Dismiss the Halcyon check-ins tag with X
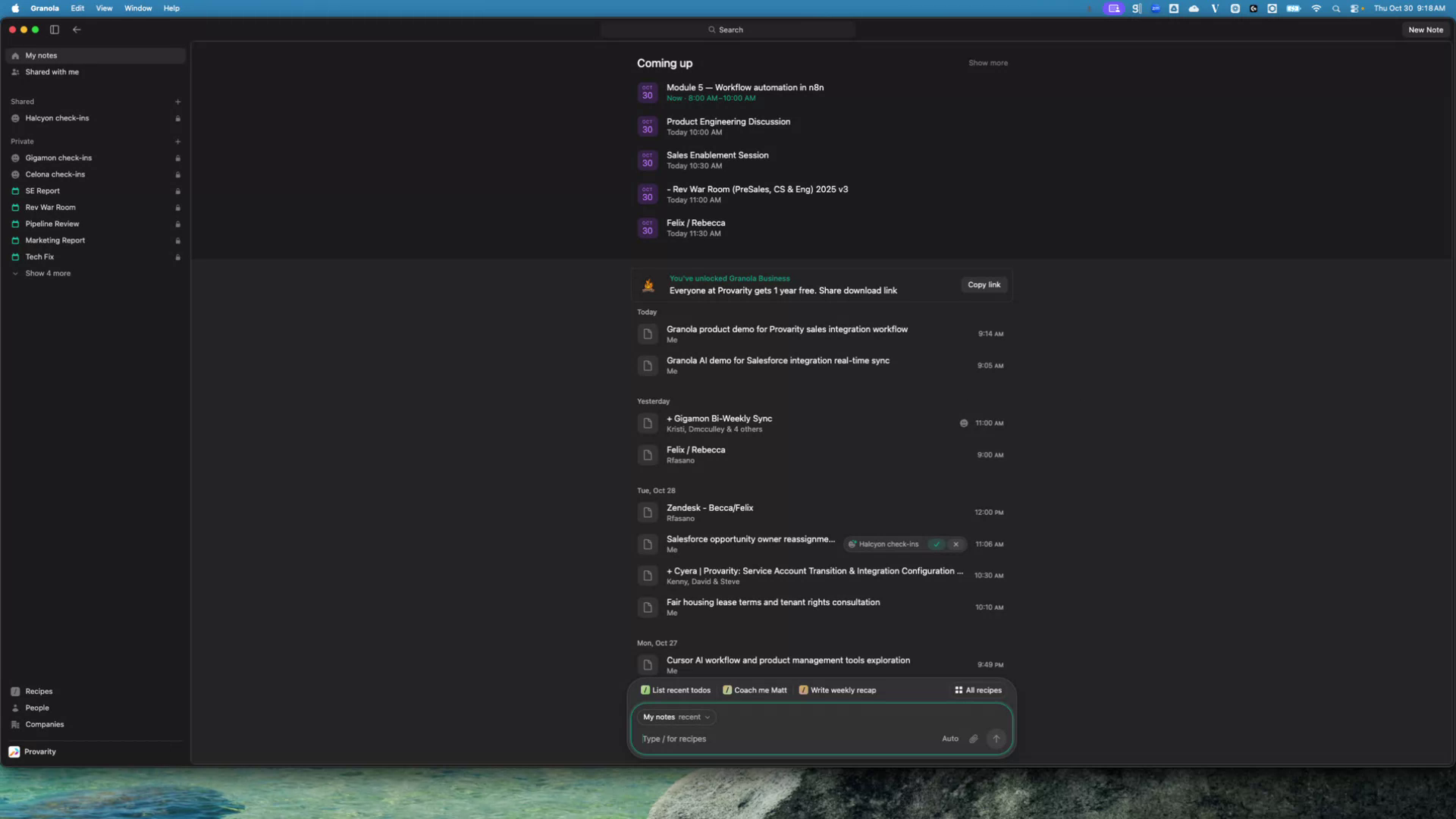 click(x=955, y=544)
